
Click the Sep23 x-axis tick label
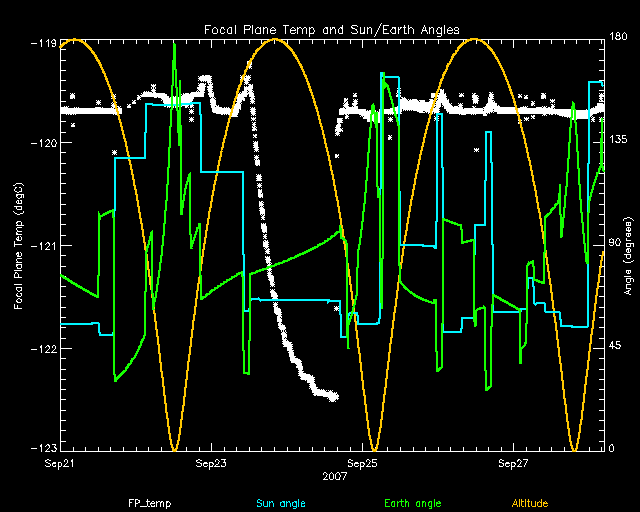tap(211, 464)
